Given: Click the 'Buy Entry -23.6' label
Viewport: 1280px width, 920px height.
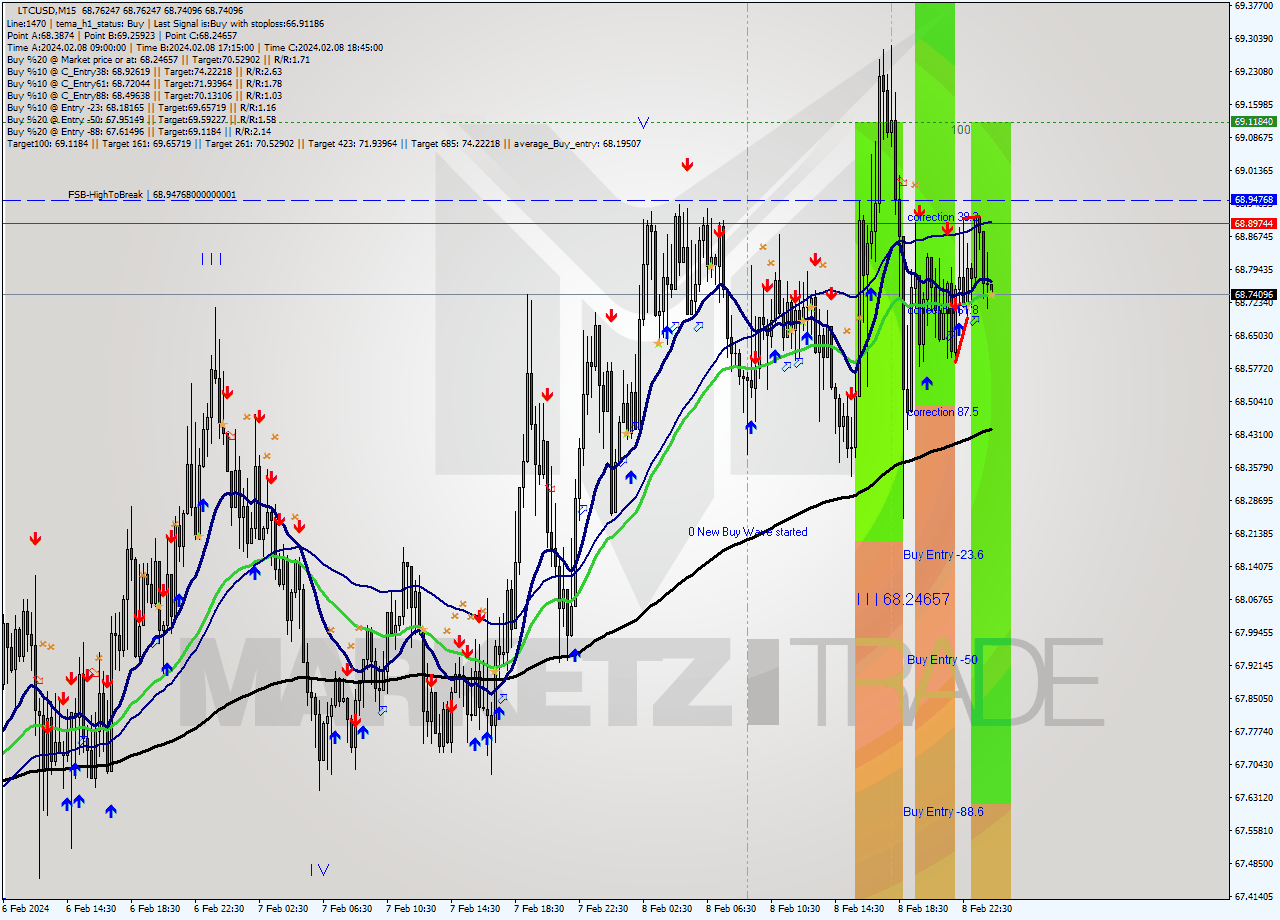Looking at the screenshot, I should pyautogui.click(x=943, y=554).
